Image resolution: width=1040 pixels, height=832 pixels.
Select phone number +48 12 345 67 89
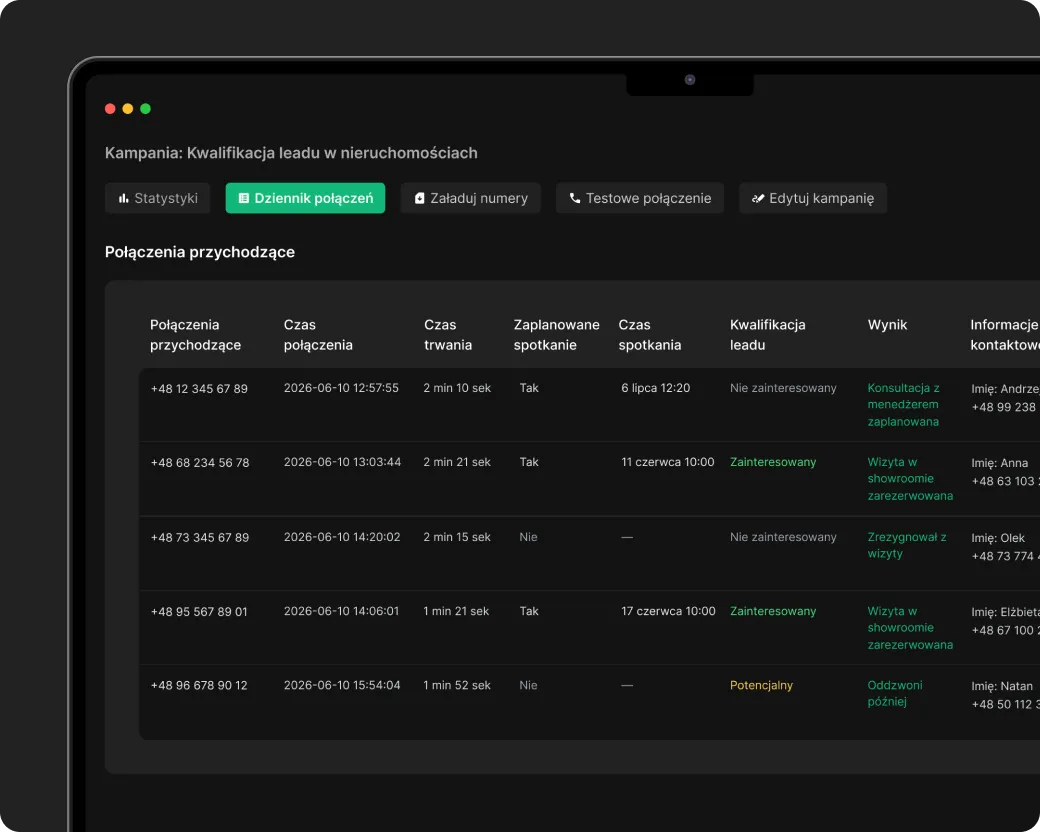coord(199,389)
